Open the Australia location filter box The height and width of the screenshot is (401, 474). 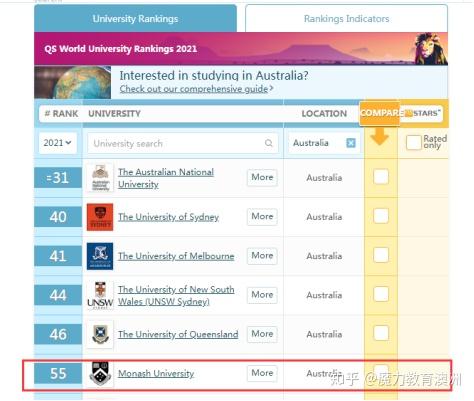[x=324, y=143]
